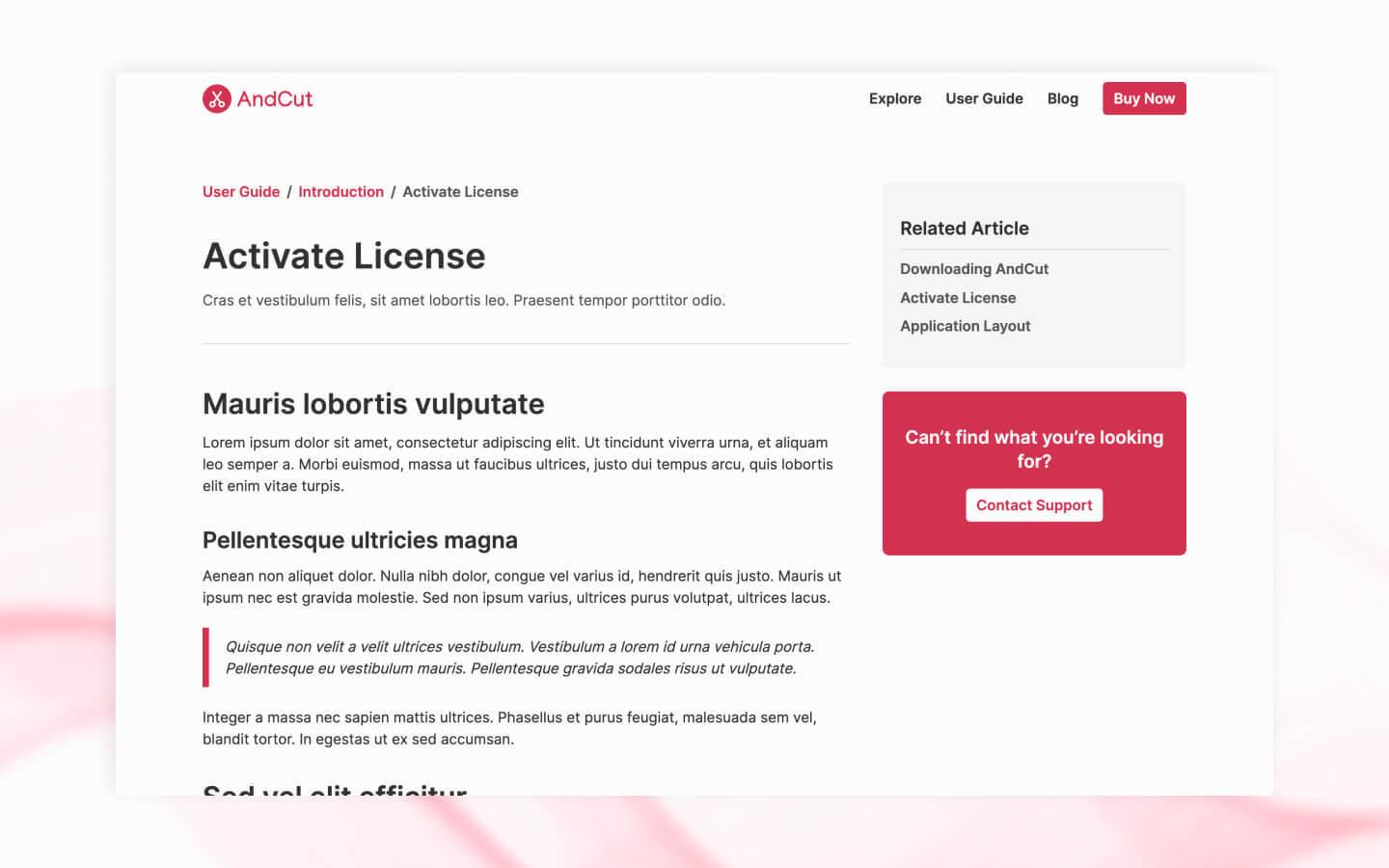Select the Mauris lobortis vulputate heading
This screenshot has width=1389, height=868.
[372, 404]
